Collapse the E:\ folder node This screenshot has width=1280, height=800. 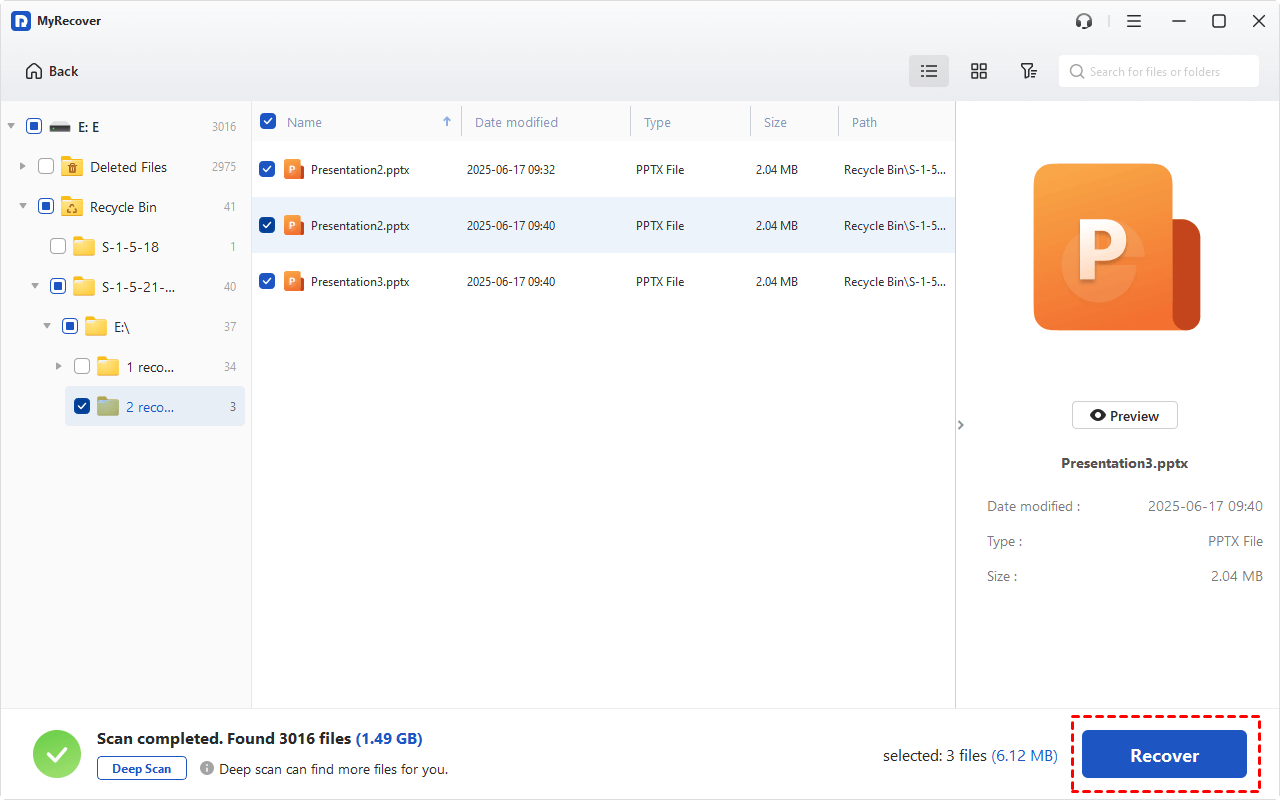(47, 327)
